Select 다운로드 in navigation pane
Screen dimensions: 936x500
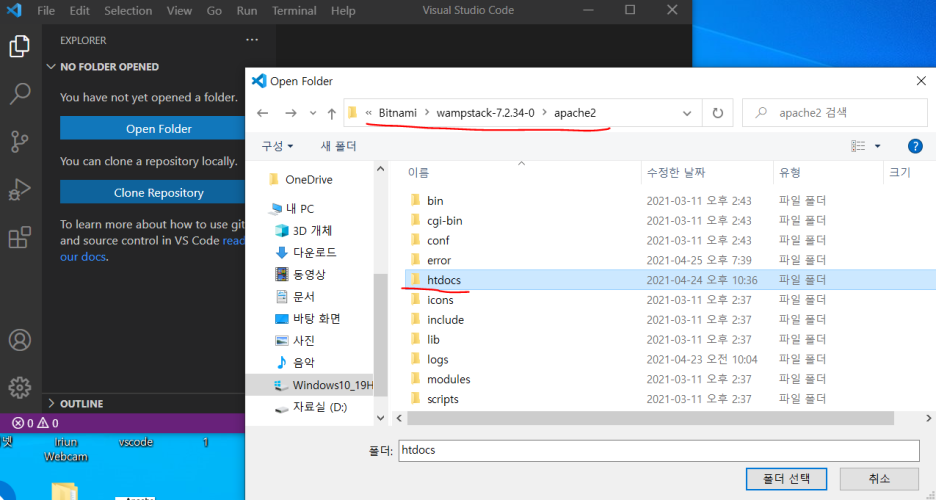click(x=314, y=253)
